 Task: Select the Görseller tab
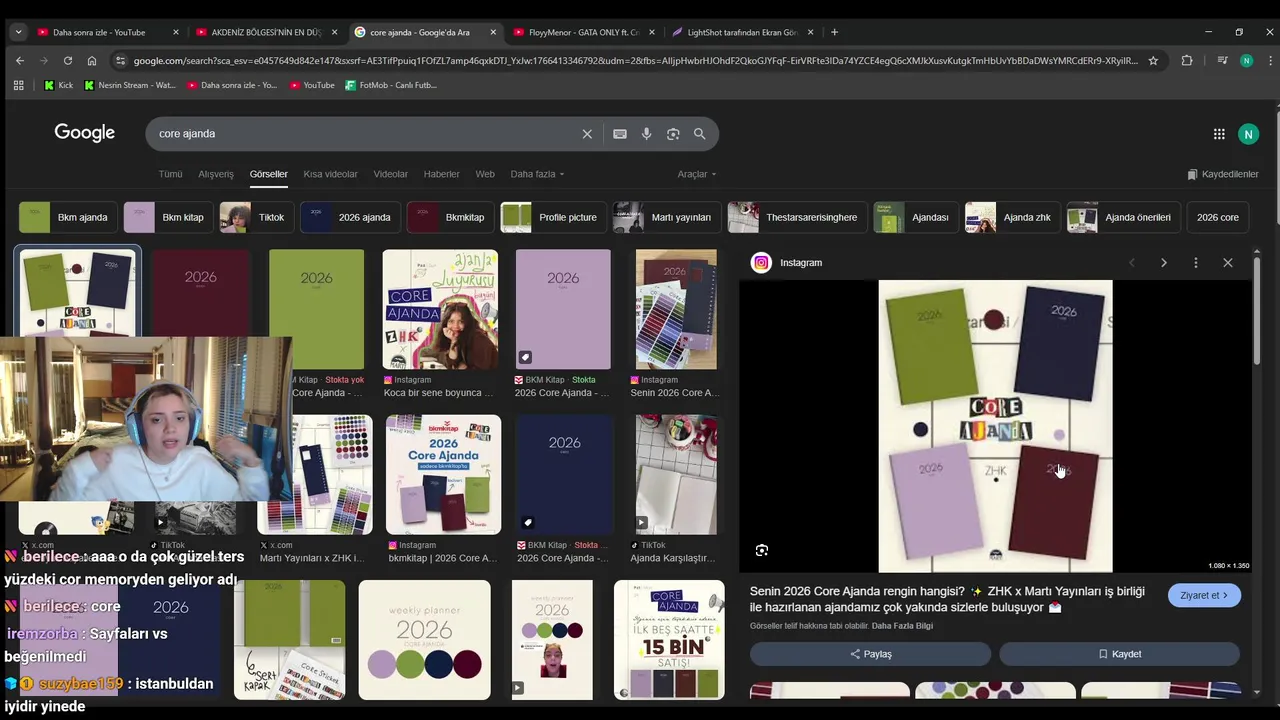[269, 174]
